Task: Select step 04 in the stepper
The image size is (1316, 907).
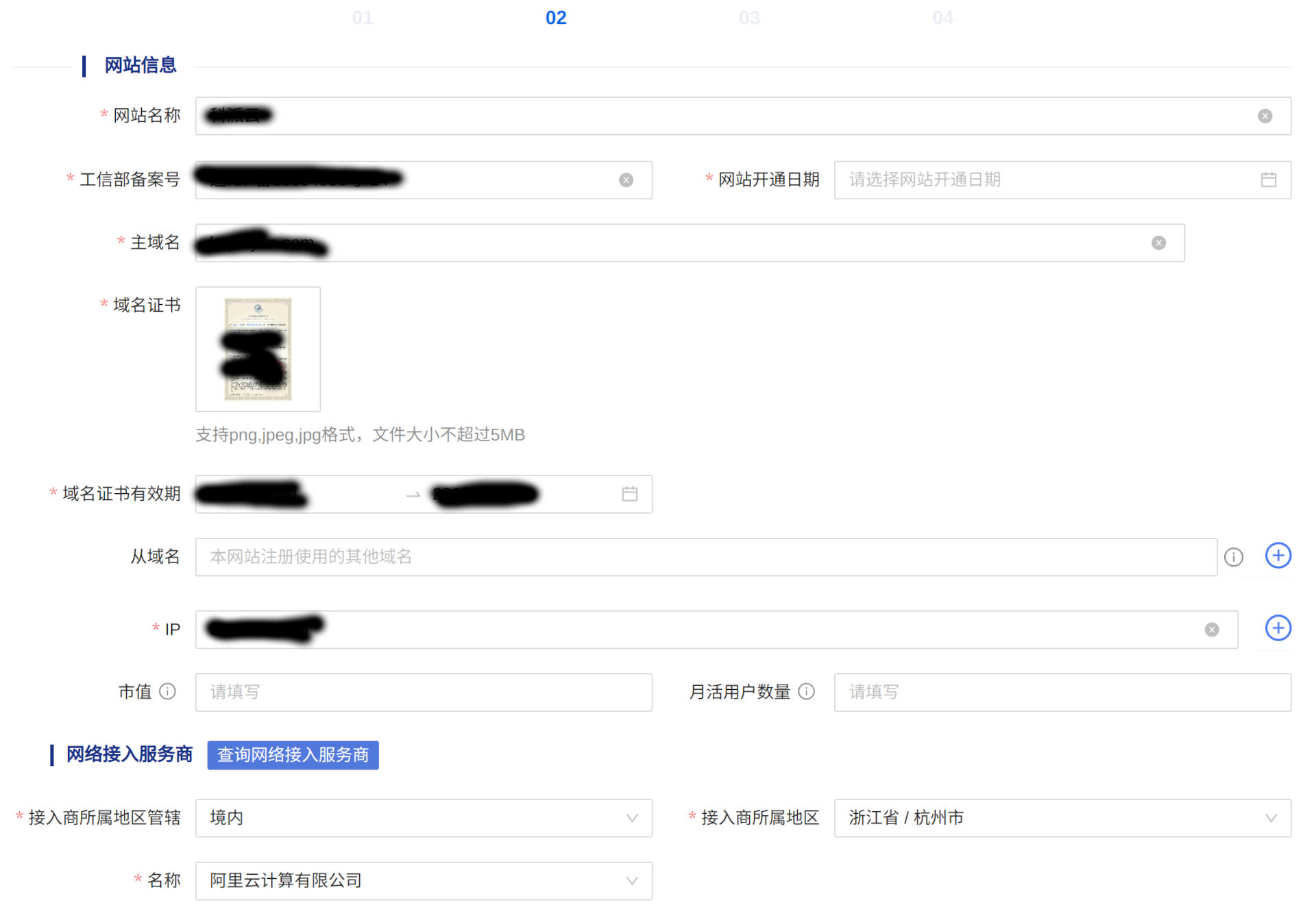Action: [x=944, y=17]
